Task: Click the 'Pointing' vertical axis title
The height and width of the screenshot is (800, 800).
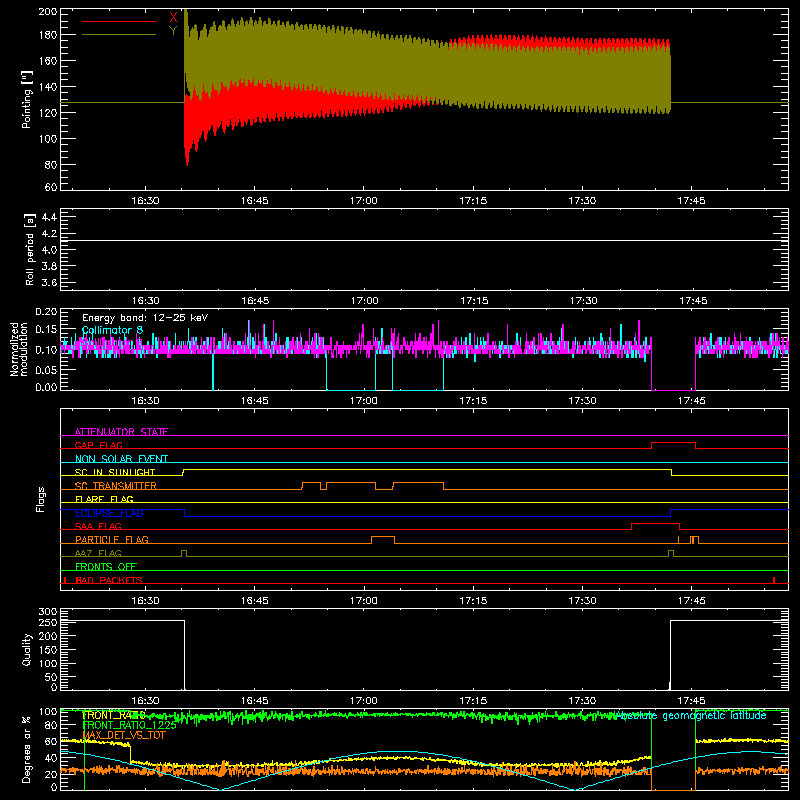Action: [x=27, y=100]
